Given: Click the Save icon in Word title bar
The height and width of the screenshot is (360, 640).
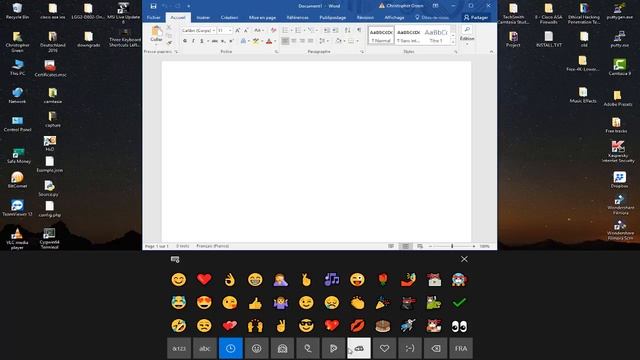Looking at the screenshot, I should point(153,6).
